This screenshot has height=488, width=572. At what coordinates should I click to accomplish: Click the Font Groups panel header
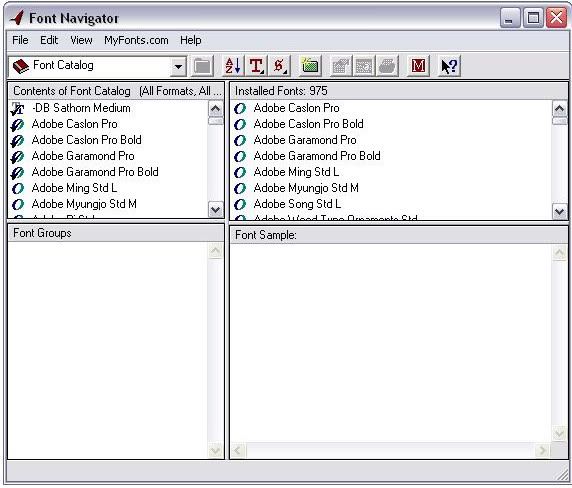[x=116, y=233]
